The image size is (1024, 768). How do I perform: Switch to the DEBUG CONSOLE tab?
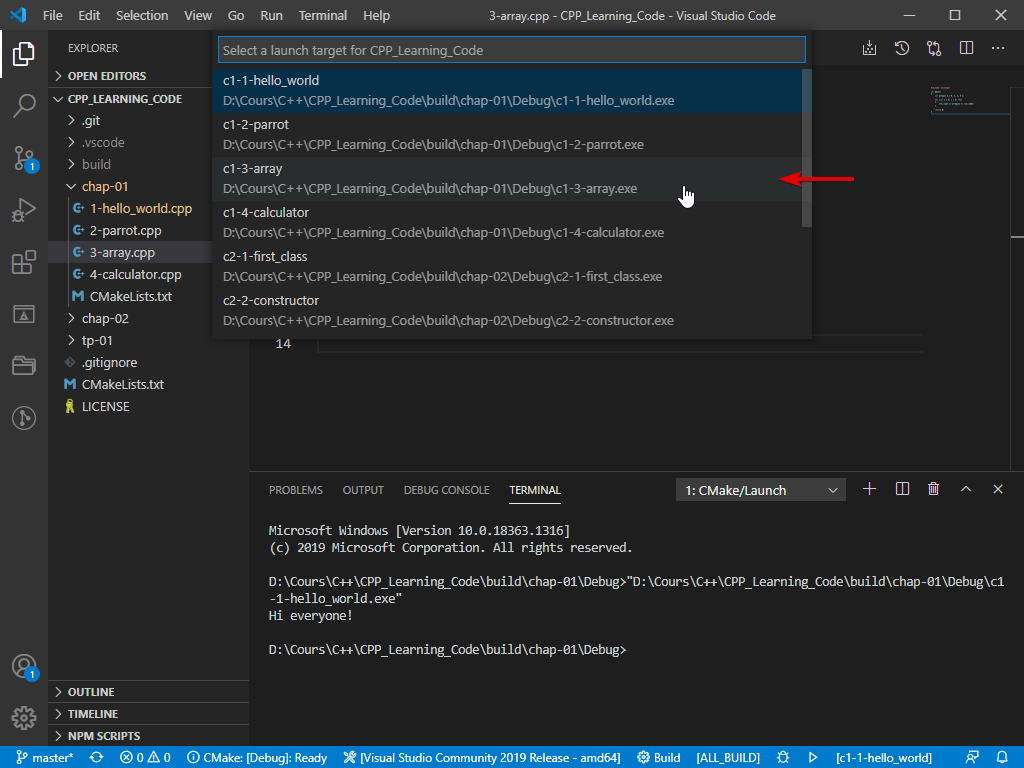[x=446, y=490]
